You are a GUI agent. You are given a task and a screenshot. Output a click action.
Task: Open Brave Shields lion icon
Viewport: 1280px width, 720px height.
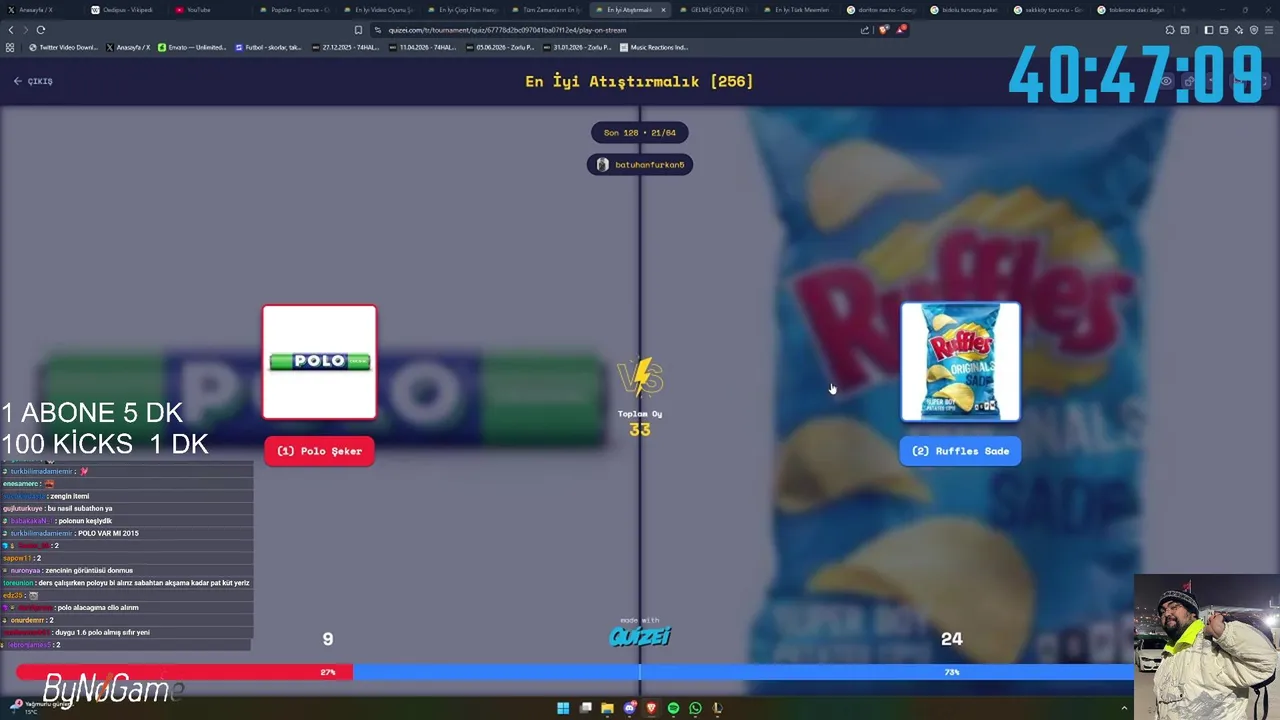883,30
